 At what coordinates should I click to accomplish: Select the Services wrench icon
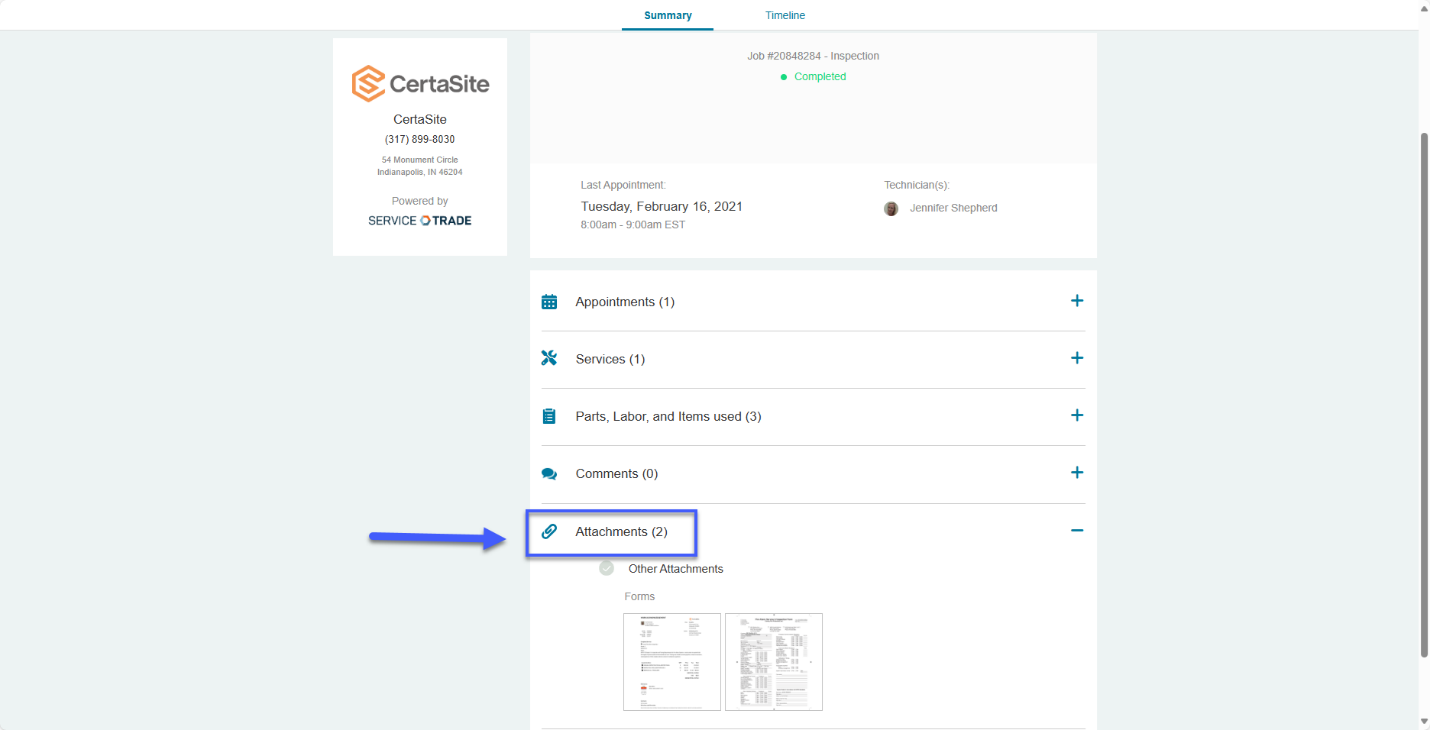pos(549,358)
